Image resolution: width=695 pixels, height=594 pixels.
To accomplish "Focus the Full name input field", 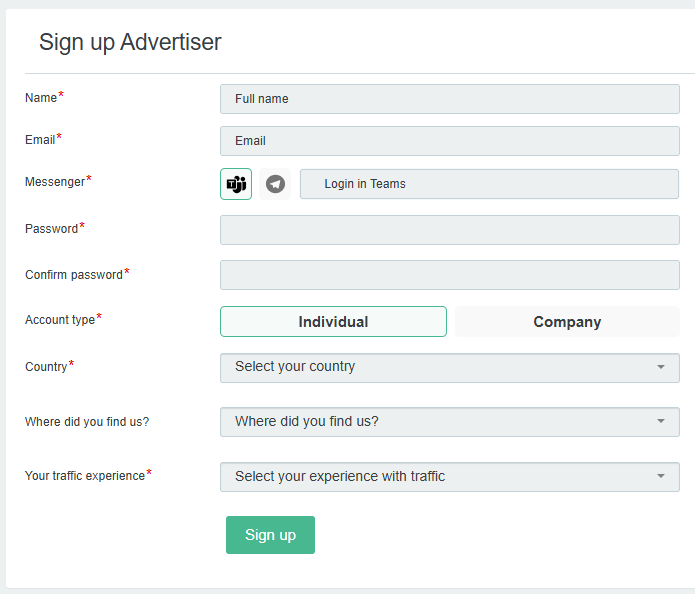I will click(449, 99).
